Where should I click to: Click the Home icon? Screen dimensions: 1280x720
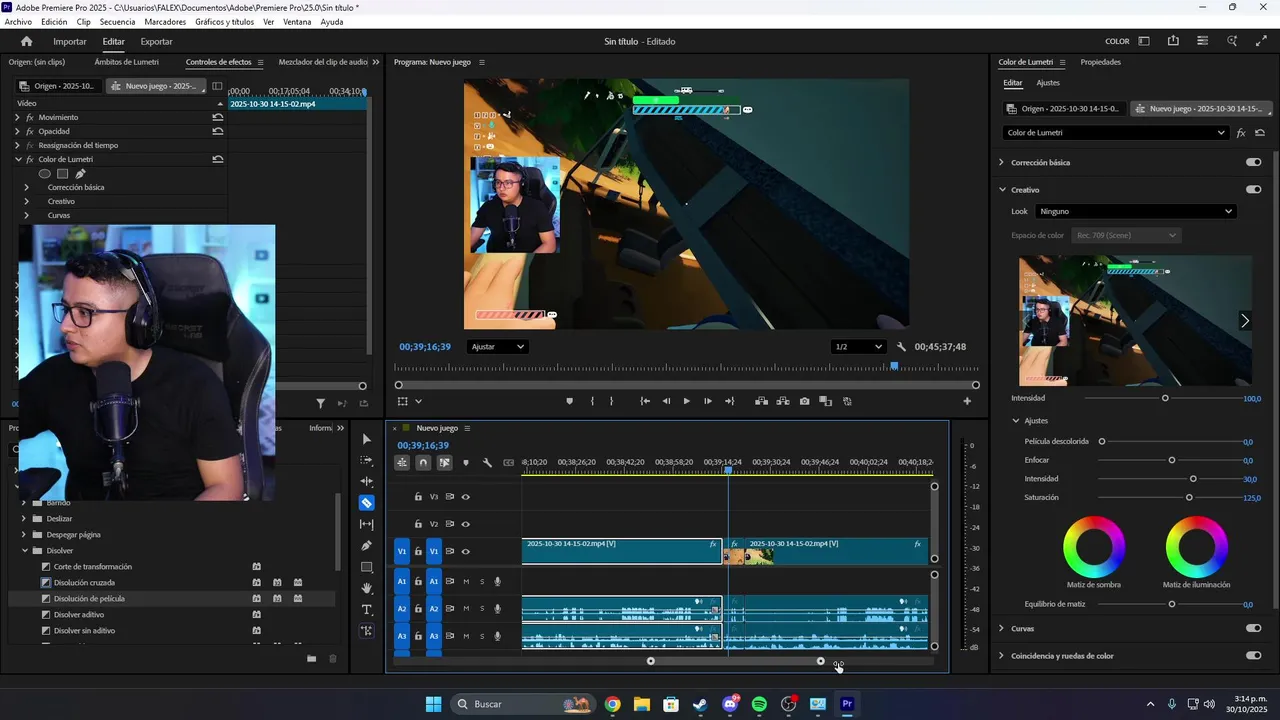(27, 41)
